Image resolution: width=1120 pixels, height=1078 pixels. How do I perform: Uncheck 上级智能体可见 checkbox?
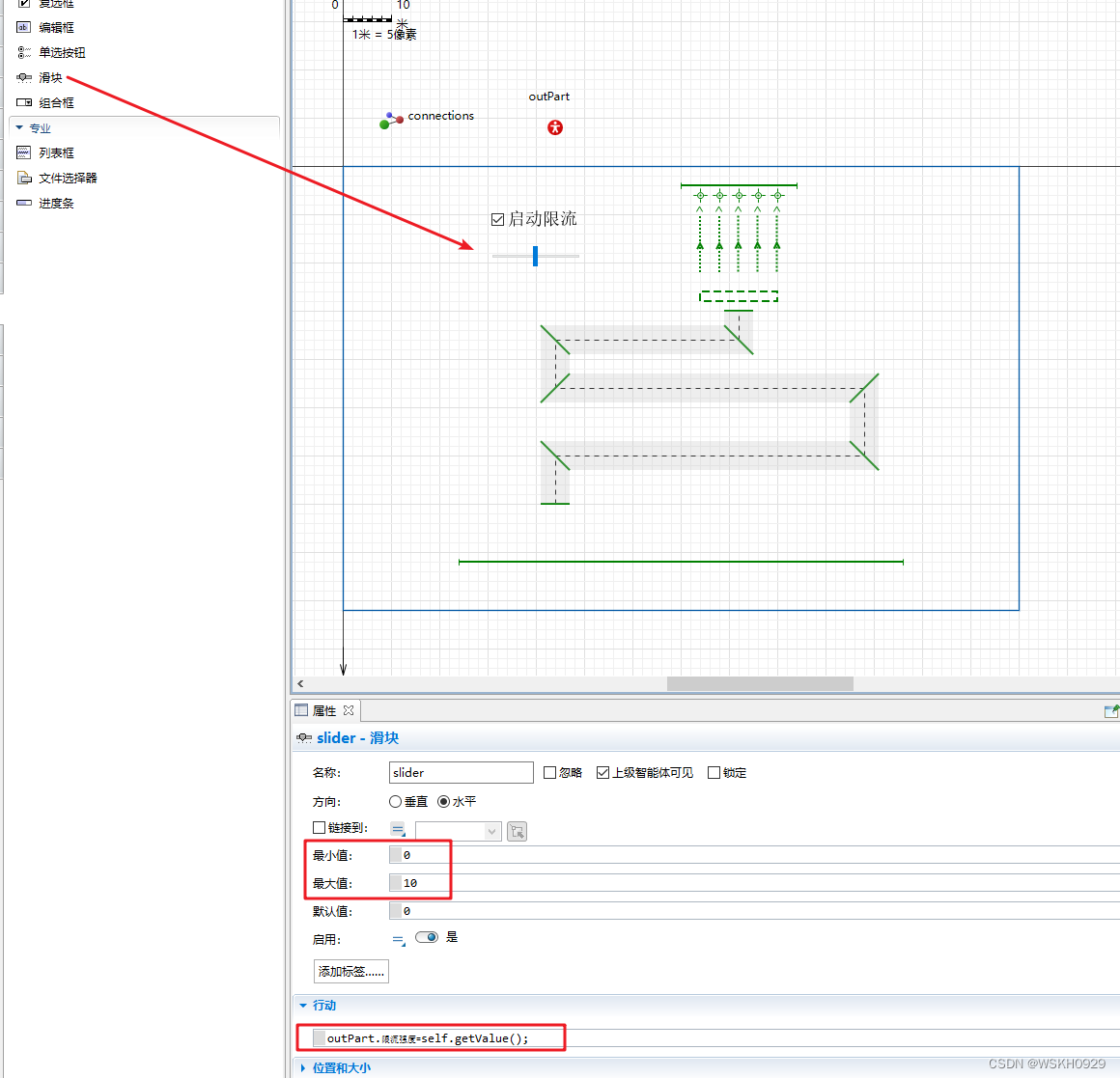click(x=602, y=772)
